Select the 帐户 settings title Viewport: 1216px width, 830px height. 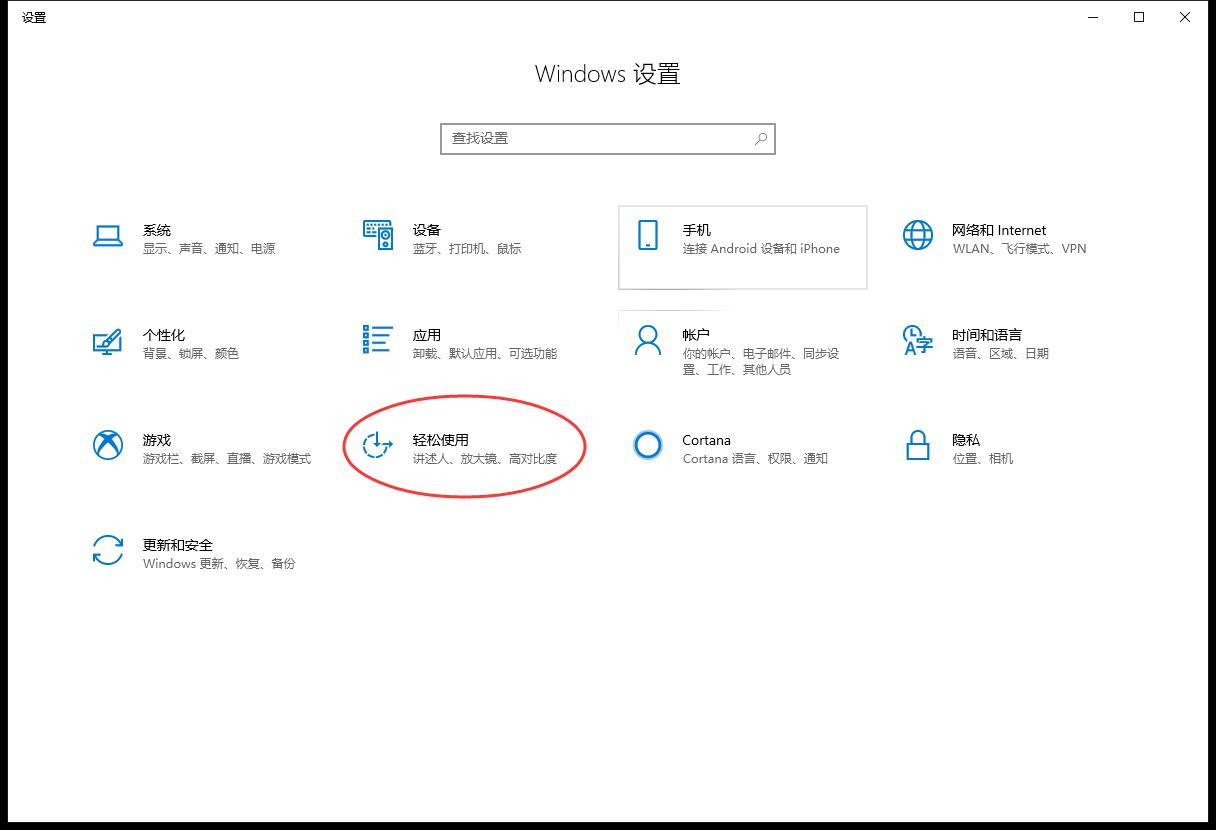pyautogui.click(x=696, y=335)
